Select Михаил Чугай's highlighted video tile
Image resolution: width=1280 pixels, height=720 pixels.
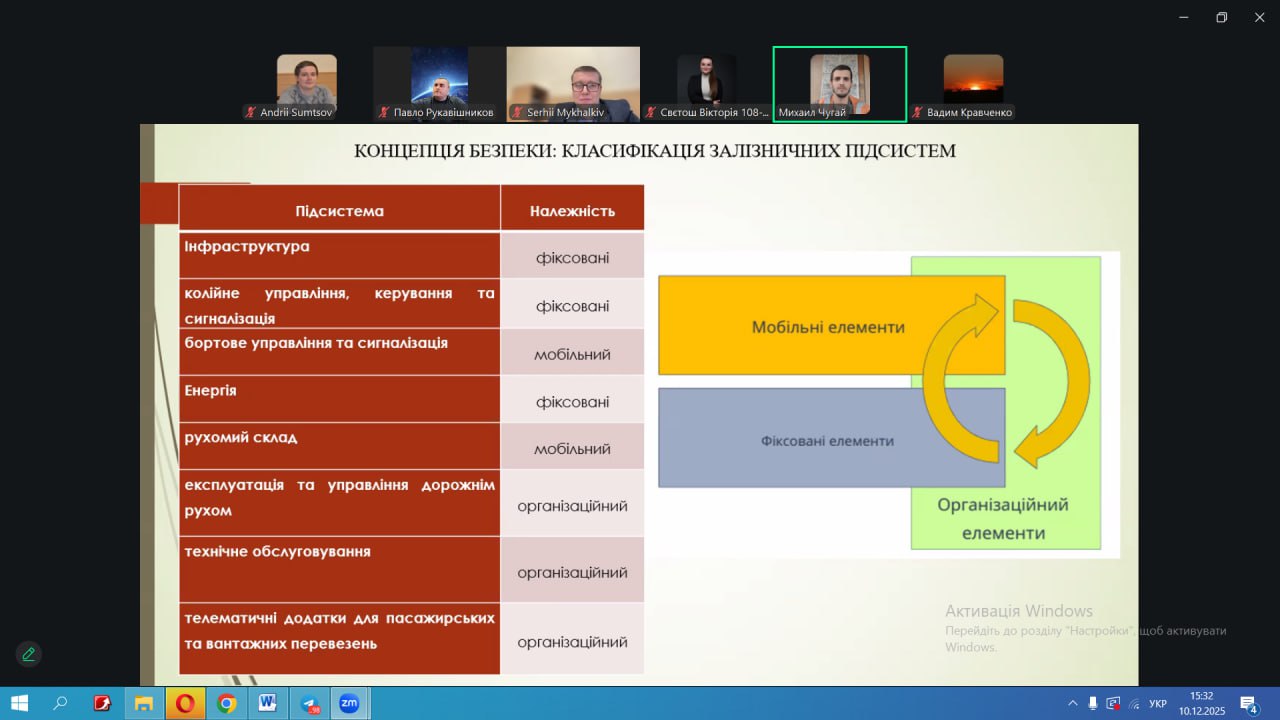coord(839,84)
